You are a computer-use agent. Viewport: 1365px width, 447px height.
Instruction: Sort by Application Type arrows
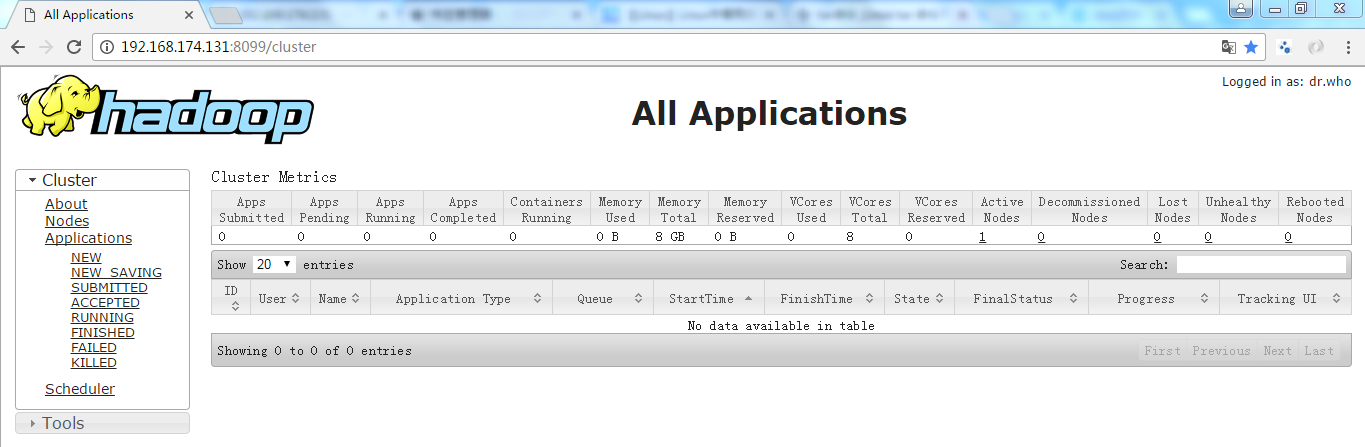(537, 299)
